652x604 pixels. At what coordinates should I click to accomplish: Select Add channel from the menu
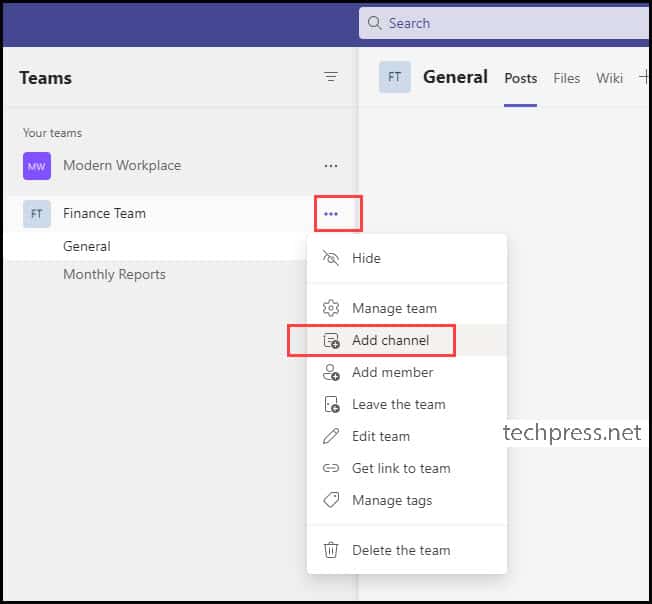click(x=407, y=340)
